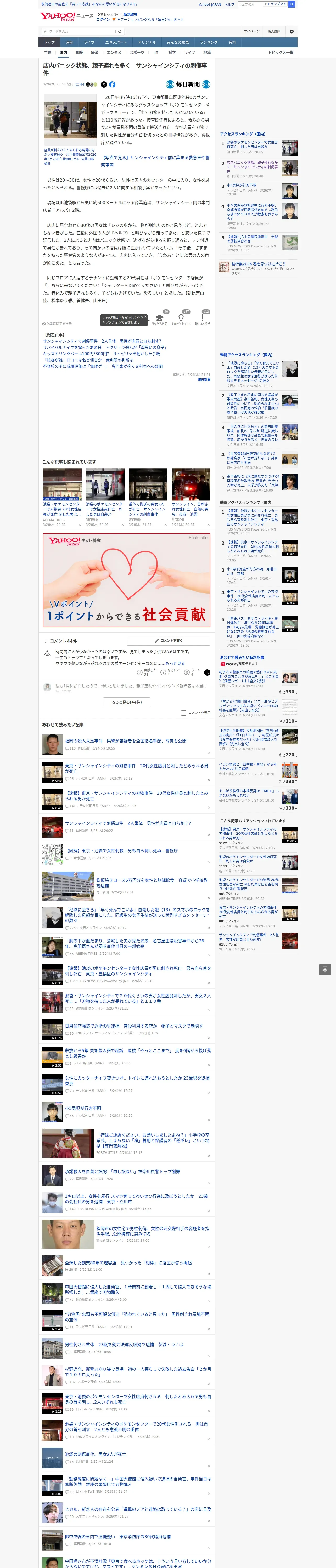This screenshot has width=336, height=1568.
Task: Click the 記事に関する報告 report icon link
Action: [57, 323]
